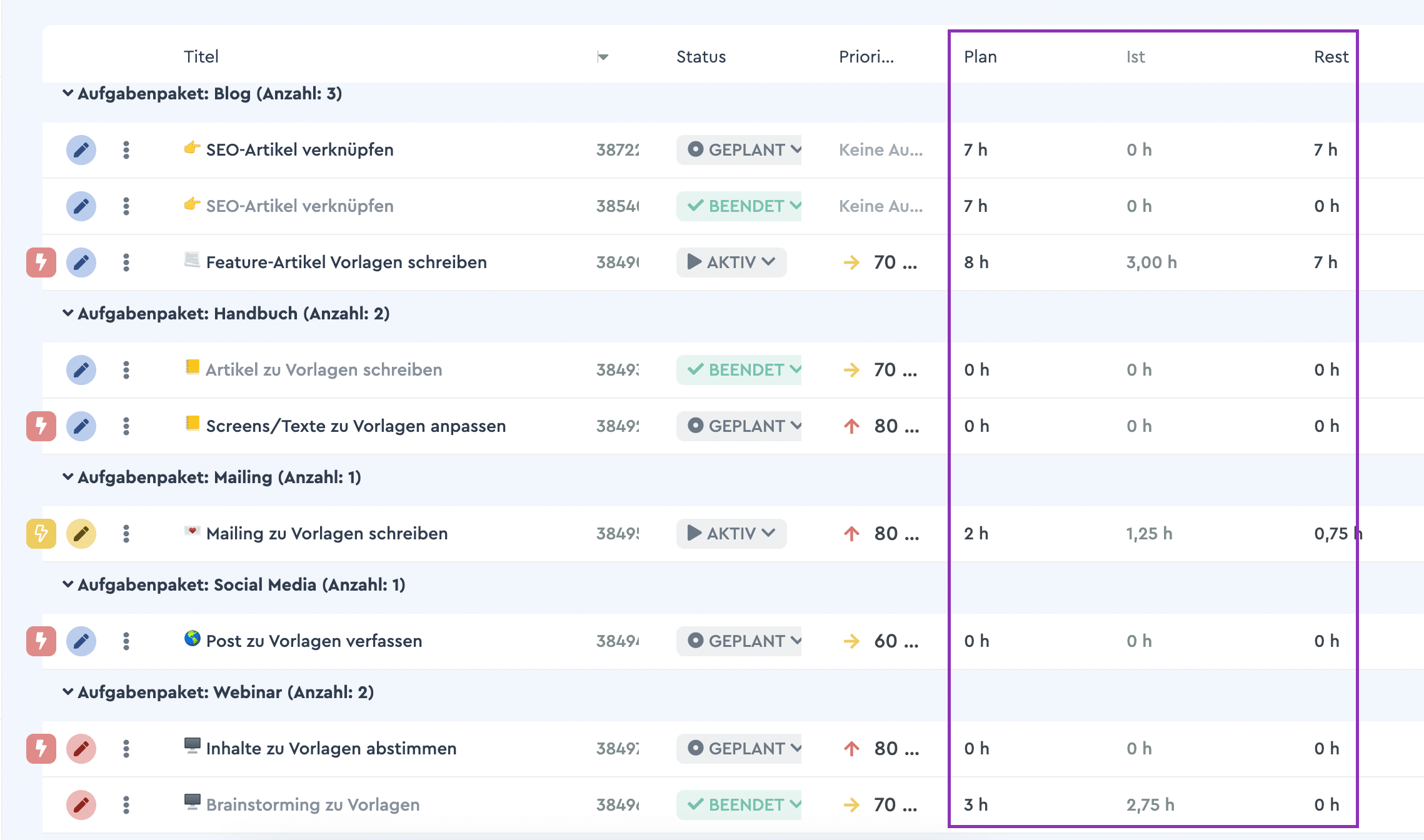This screenshot has width=1424, height=840.
Task: Collapse the Aufgabenpaket: Mailing group
Action: pyautogui.click(x=68, y=477)
